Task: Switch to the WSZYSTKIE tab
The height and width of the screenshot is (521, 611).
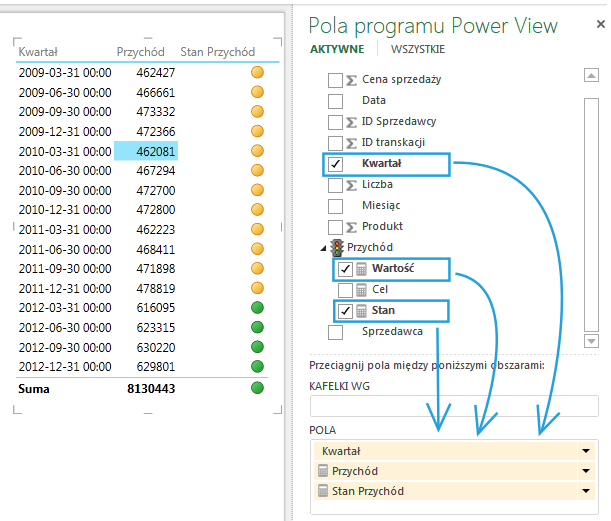Action: [418, 49]
